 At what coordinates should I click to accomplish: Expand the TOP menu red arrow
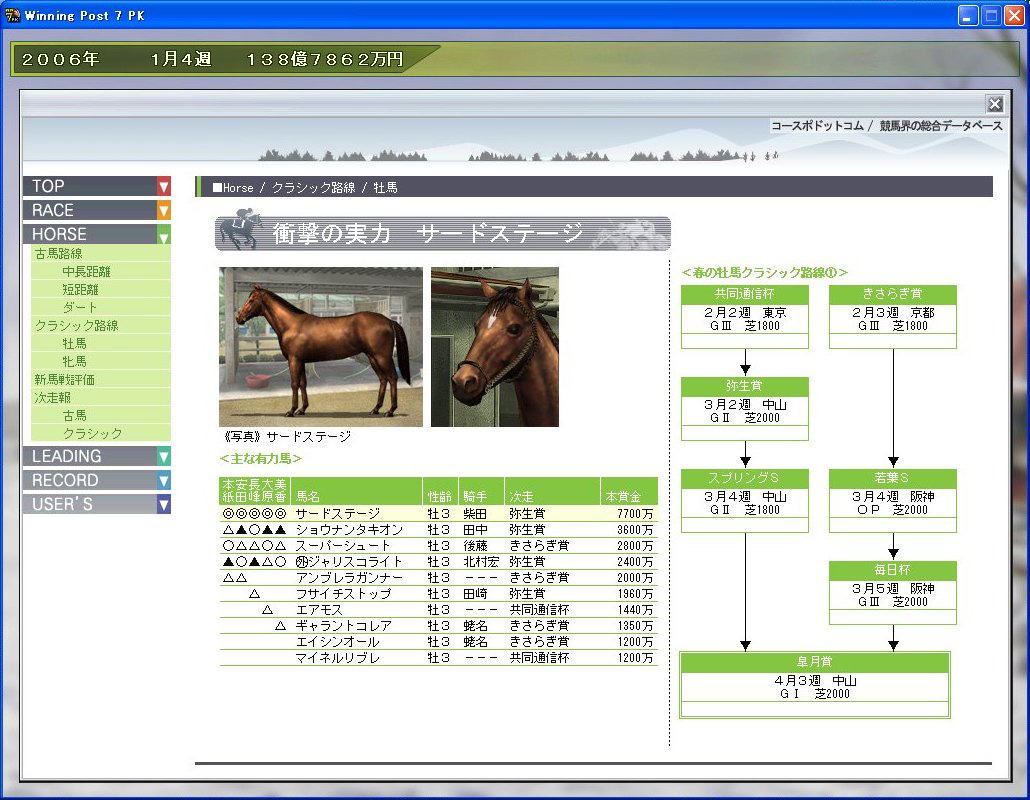click(x=164, y=187)
